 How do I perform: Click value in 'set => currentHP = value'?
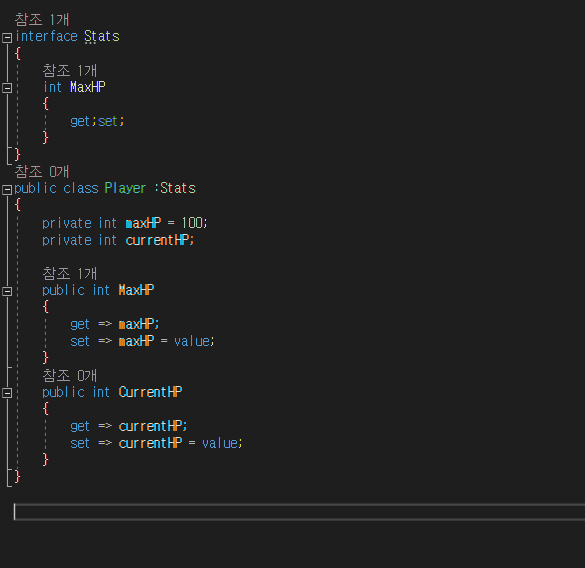click(220, 443)
